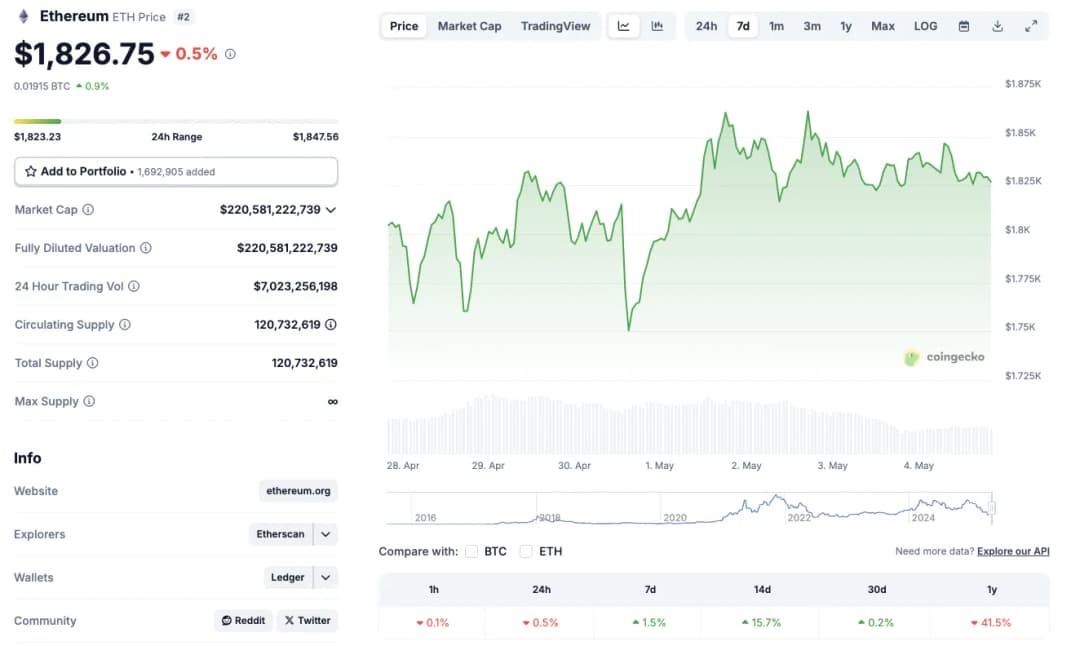Image resolution: width=1080 pixels, height=646 pixels.
Task: Switch to line chart view icon
Action: [x=624, y=26]
